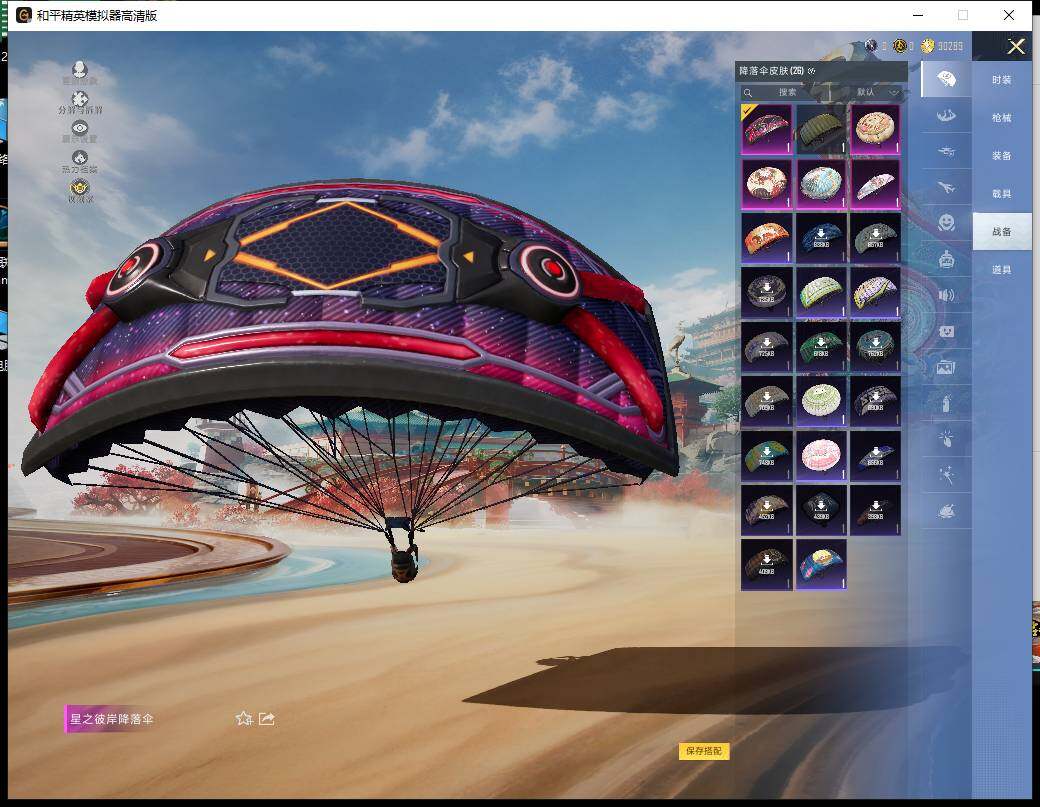Image resolution: width=1040 pixels, height=807 pixels.
Task: Select the pink donut parachute thumbnail
Action: click(x=821, y=453)
